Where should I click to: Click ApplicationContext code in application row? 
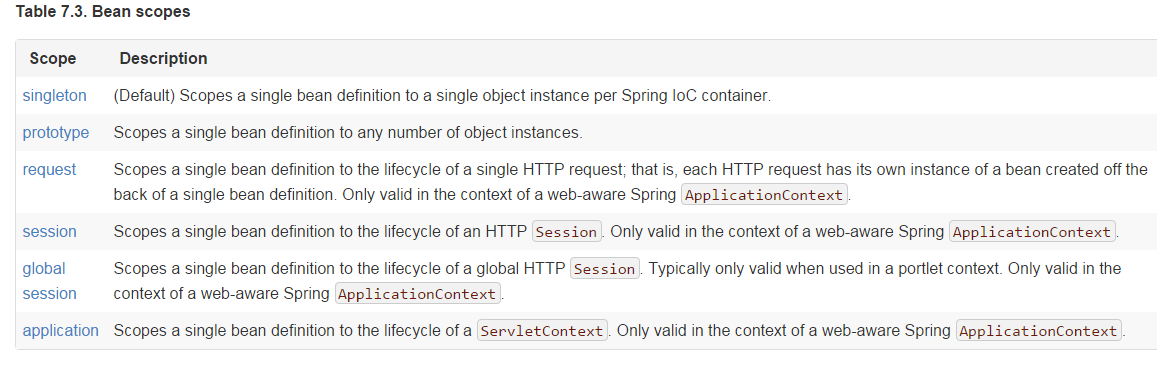(1039, 331)
